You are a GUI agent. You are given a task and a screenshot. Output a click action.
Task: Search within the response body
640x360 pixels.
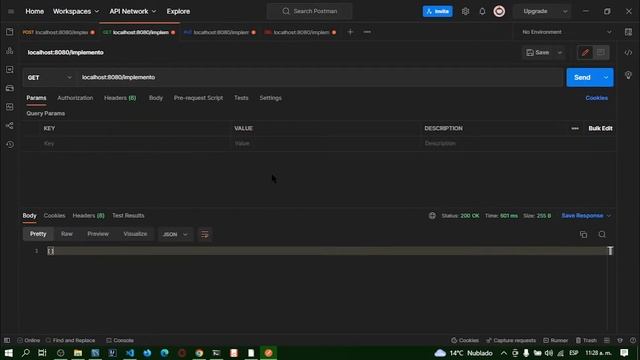[602, 234]
